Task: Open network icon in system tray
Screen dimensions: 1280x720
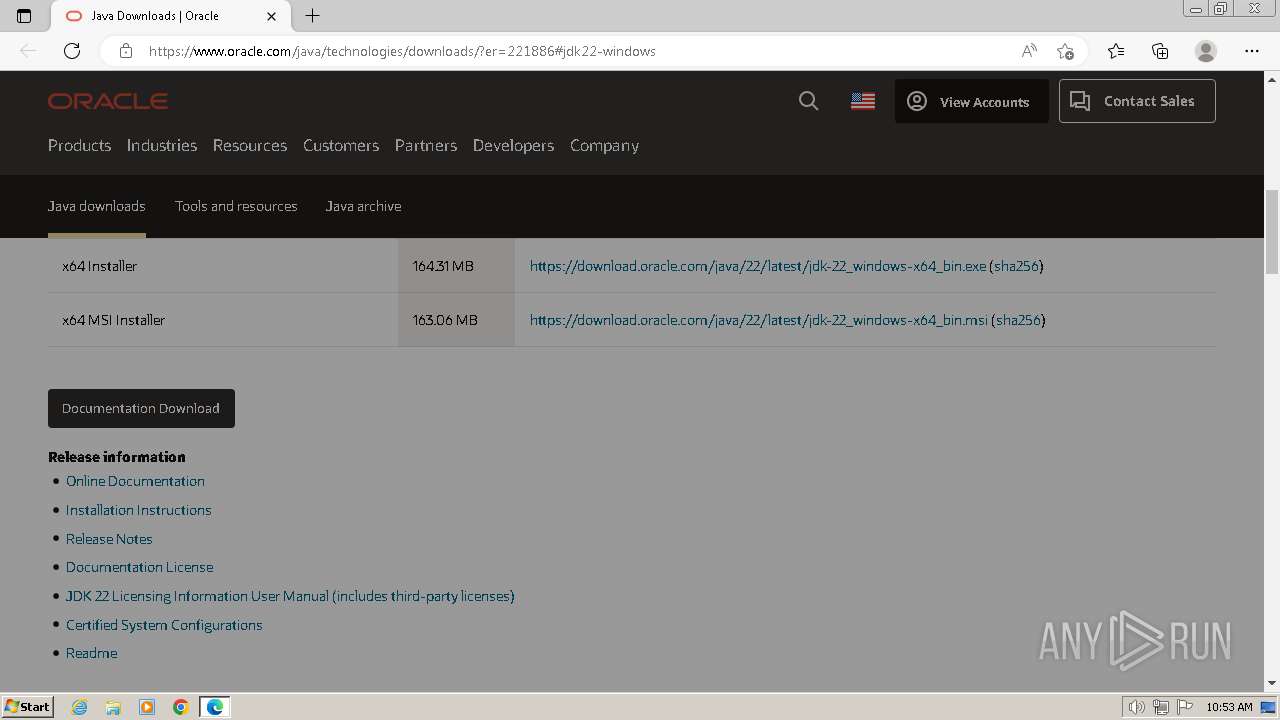Action: pos(1161,707)
